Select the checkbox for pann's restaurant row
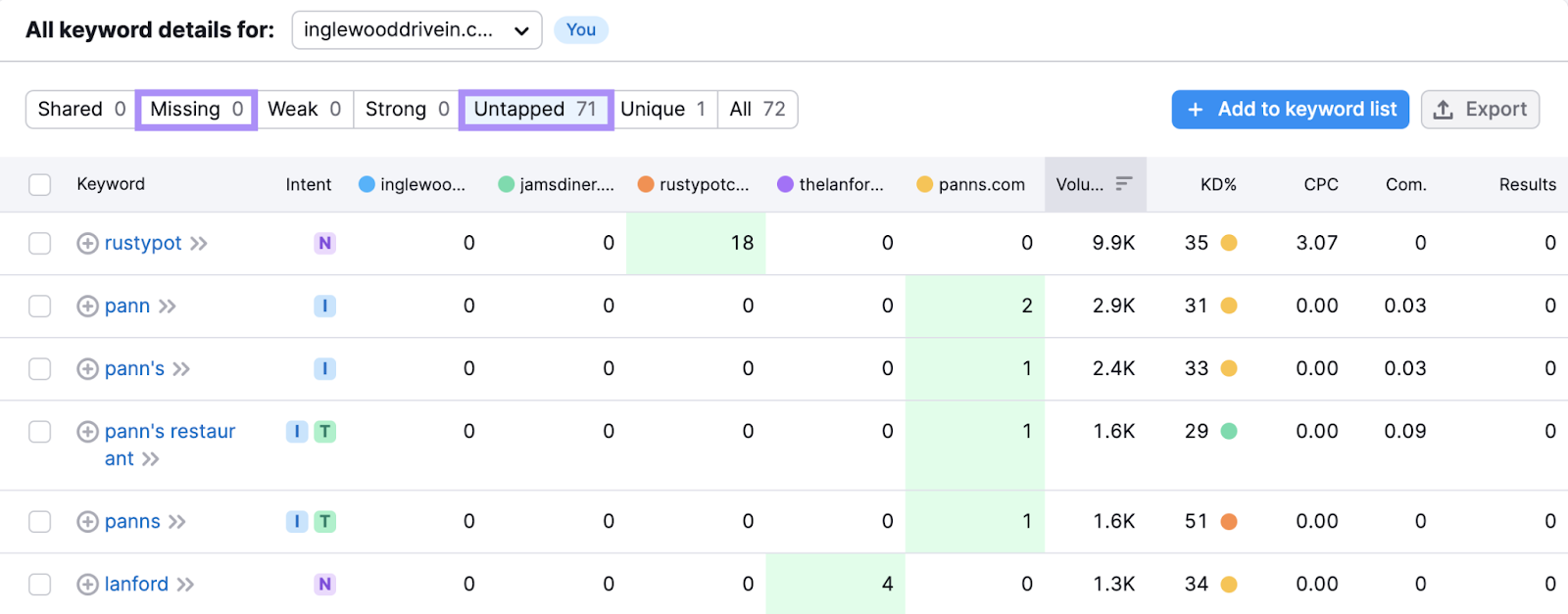The width and height of the screenshot is (1568, 614). coord(40,432)
